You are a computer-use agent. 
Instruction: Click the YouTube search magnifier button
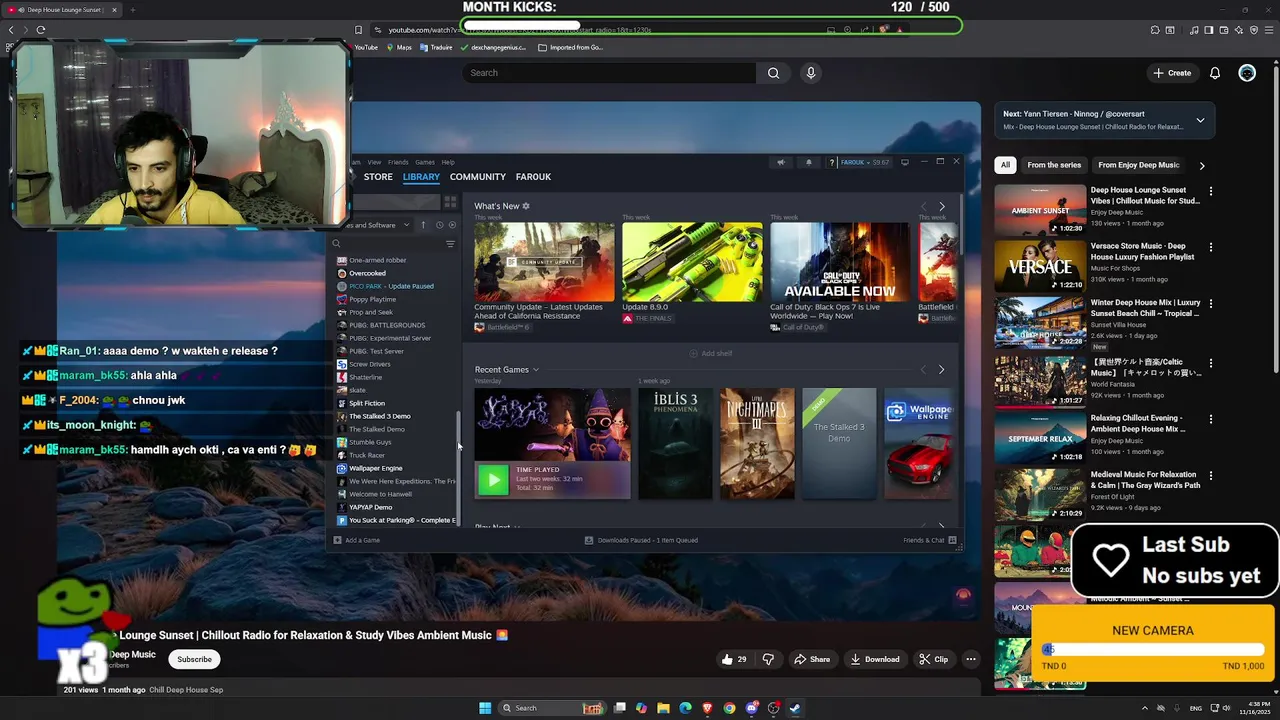[773, 73]
